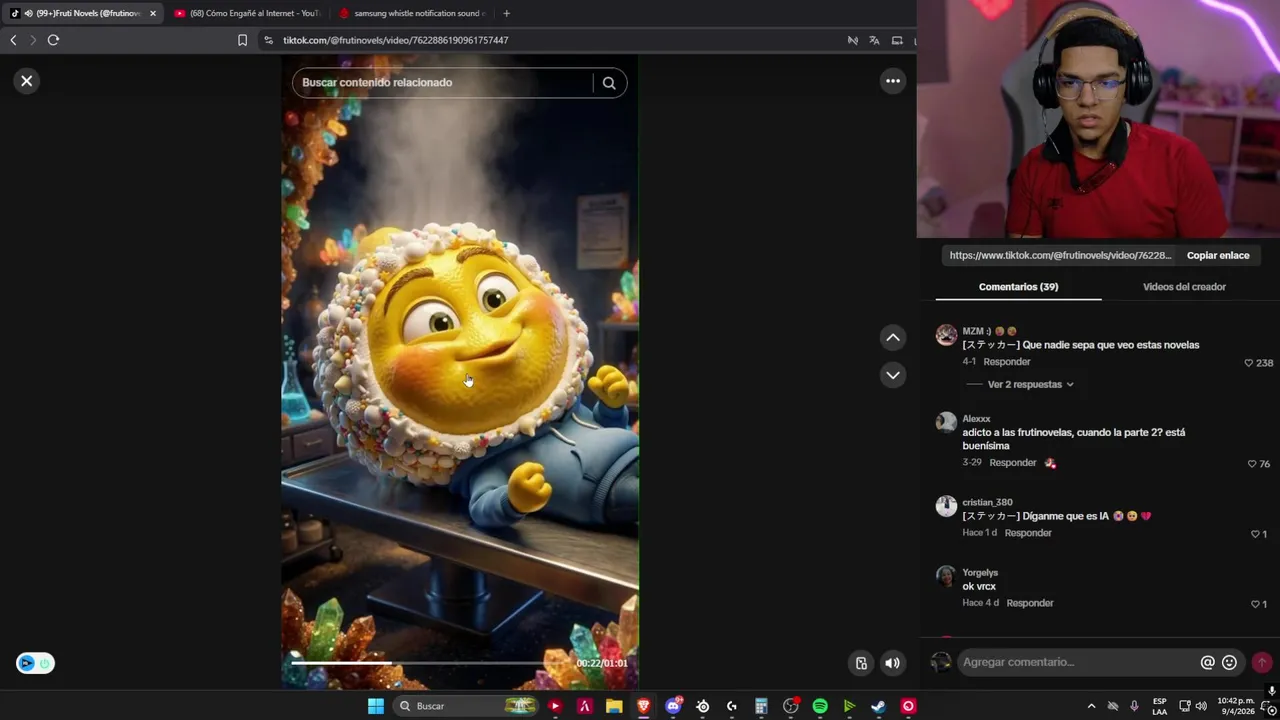1280x720 pixels.
Task: Click the translate page icon in address bar
Action: 874,40
